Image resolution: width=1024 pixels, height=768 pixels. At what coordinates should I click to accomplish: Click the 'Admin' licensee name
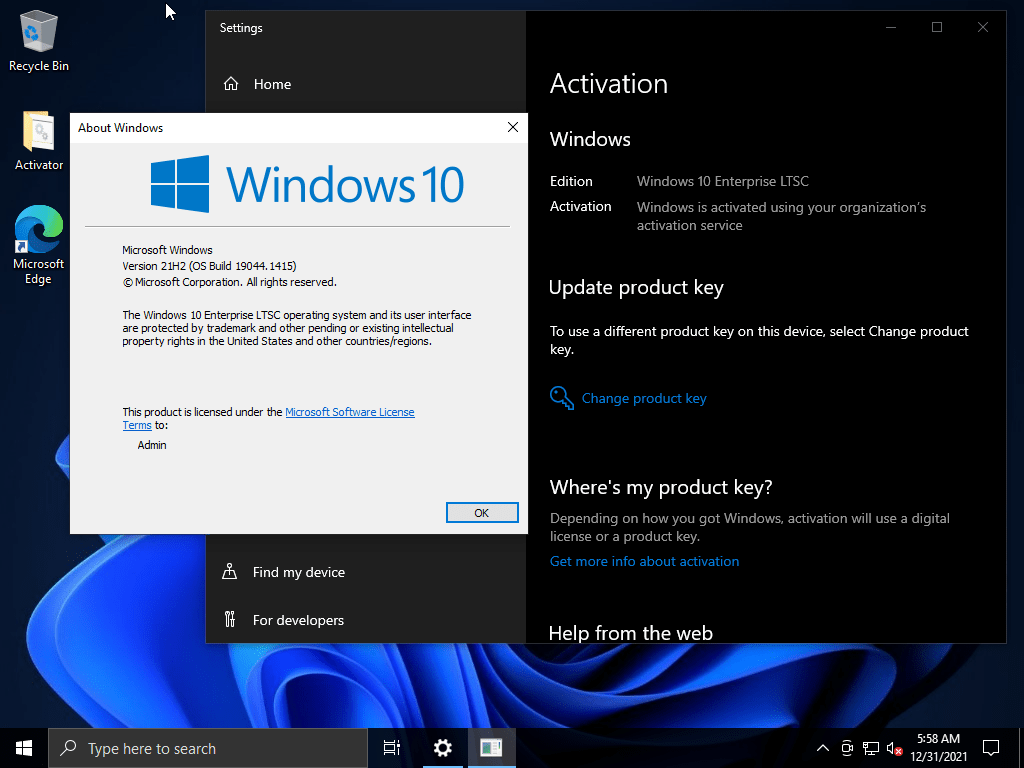click(x=152, y=445)
